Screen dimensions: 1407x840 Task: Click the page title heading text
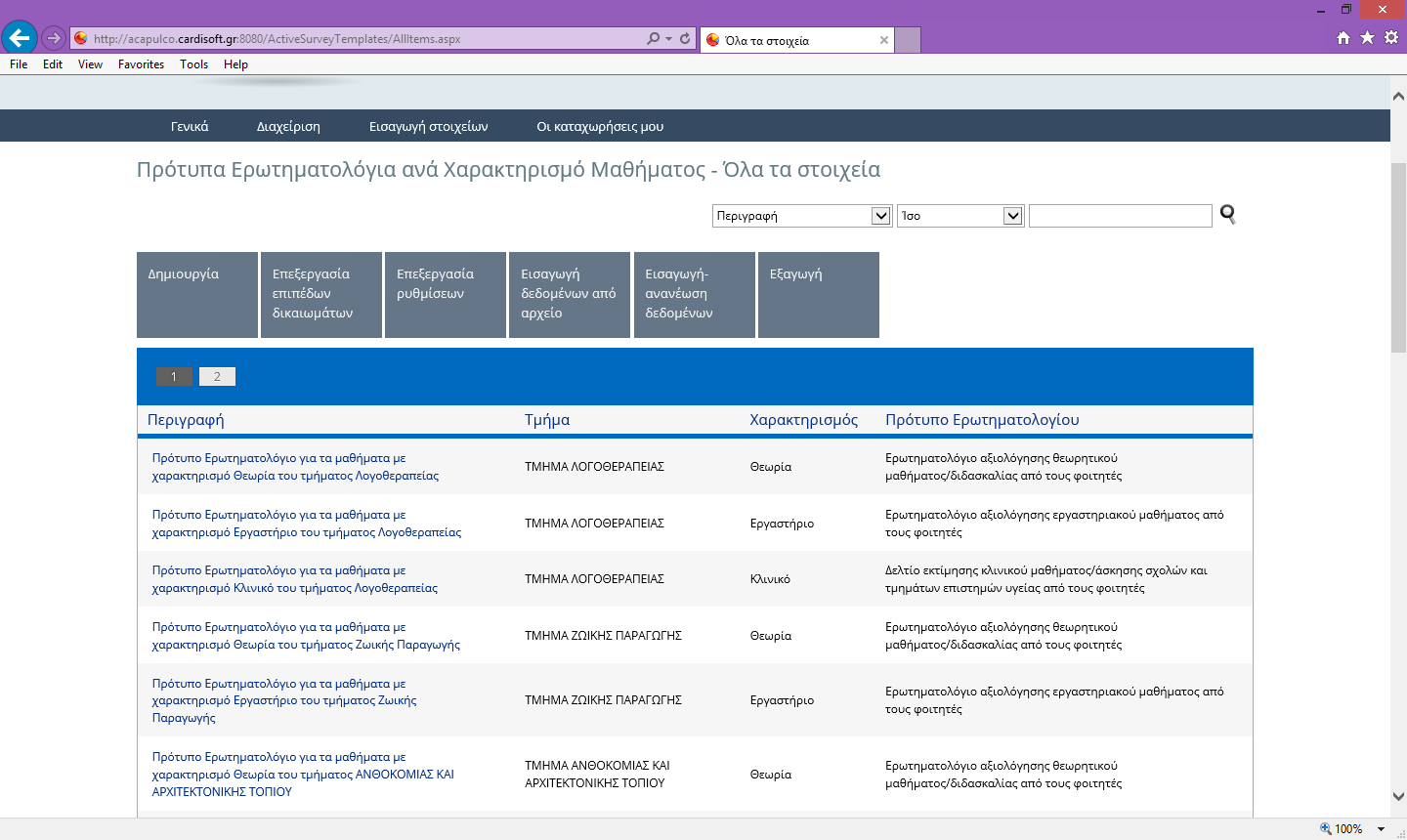(x=508, y=170)
